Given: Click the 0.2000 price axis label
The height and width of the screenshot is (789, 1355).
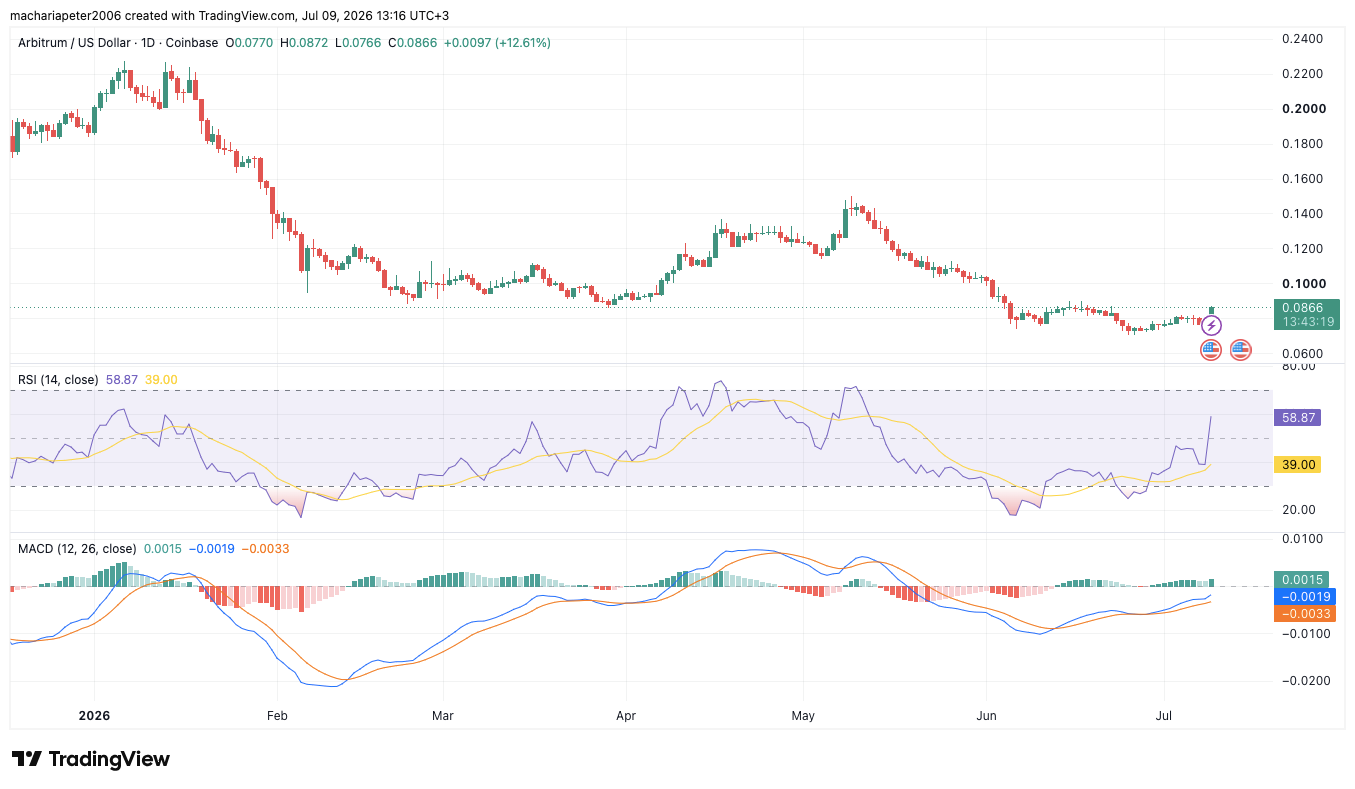Looking at the screenshot, I should click(1303, 109).
